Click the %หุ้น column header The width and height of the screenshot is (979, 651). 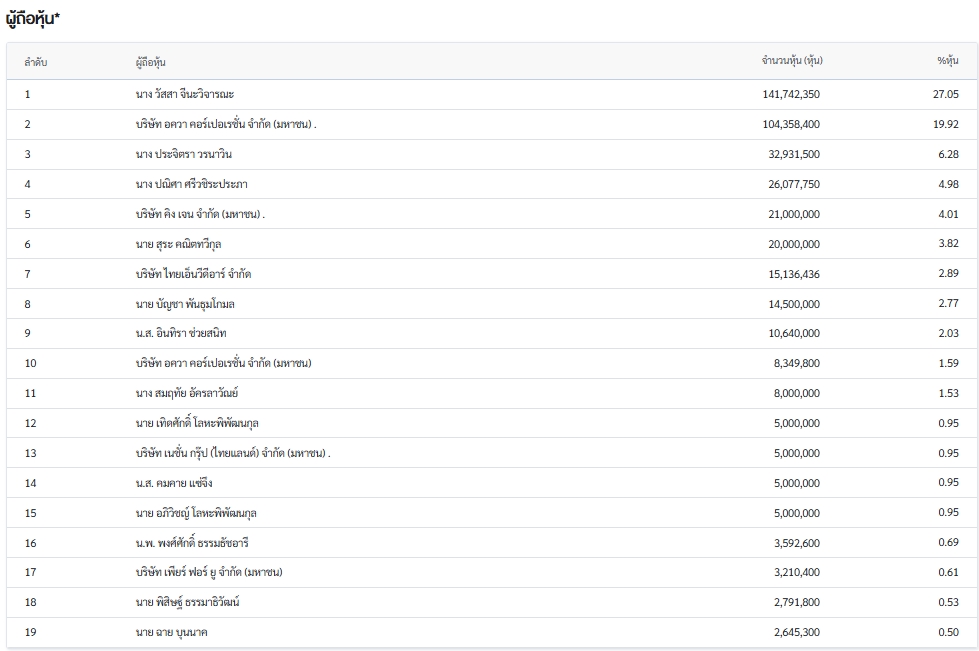[947, 62]
